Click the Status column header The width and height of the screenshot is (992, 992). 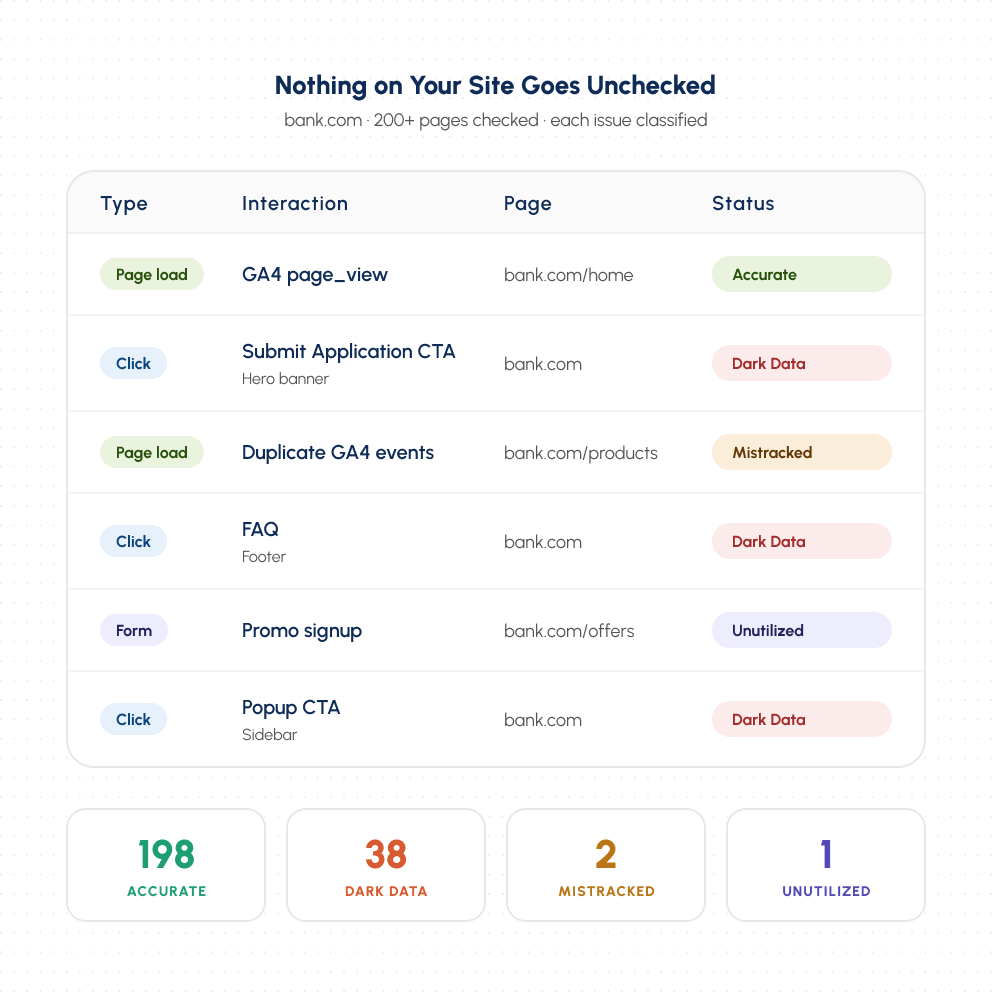743,203
